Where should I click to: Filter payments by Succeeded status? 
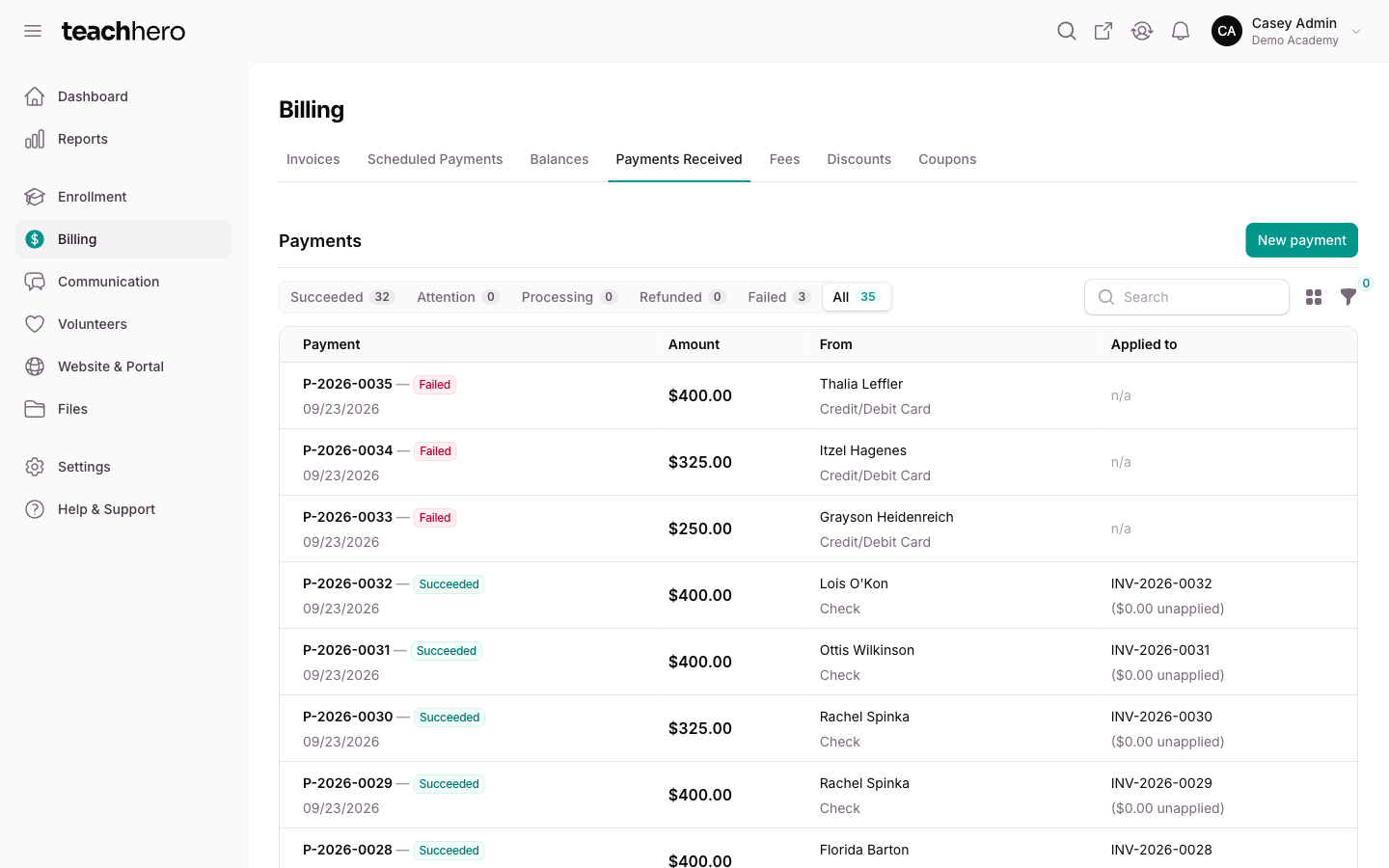tap(342, 297)
